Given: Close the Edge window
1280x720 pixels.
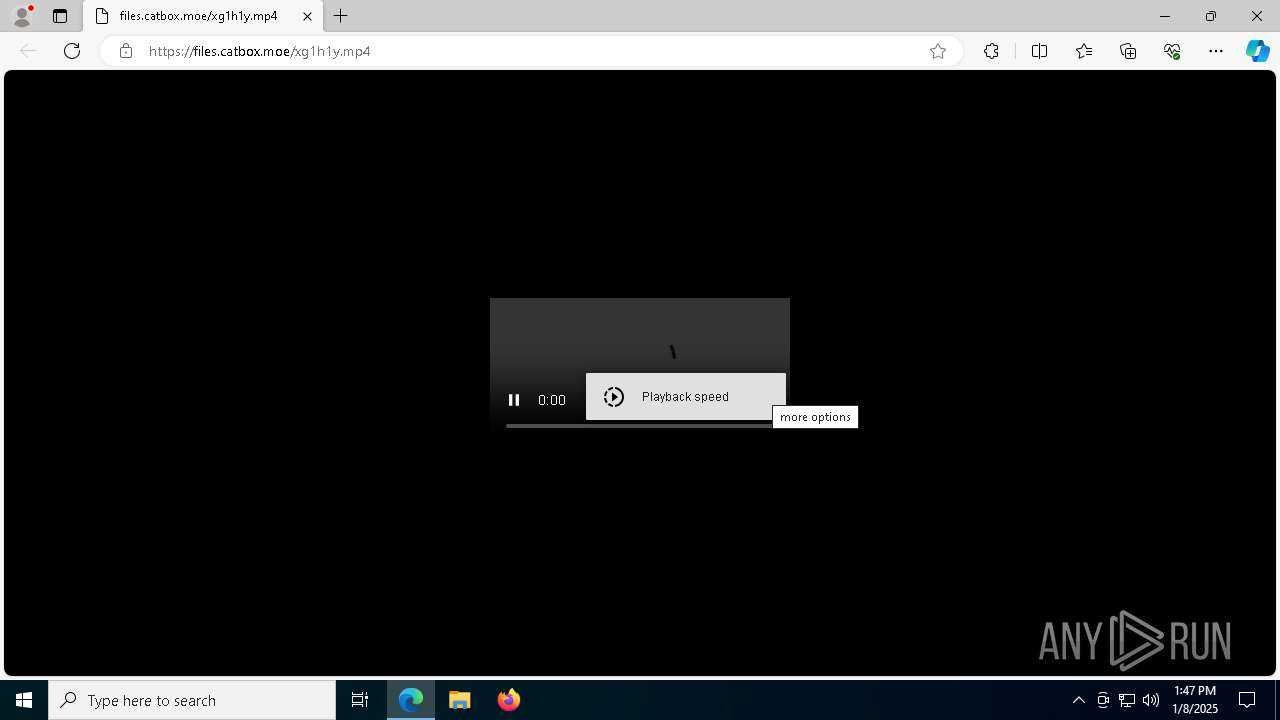Looking at the screenshot, I should [x=1257, y=16].
